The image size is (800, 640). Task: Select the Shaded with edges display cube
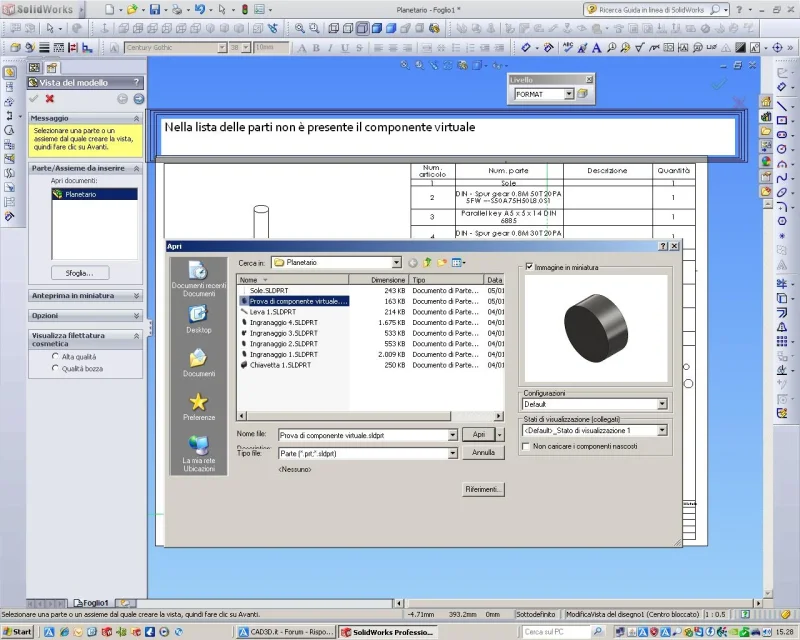click(x=377, y=29)
